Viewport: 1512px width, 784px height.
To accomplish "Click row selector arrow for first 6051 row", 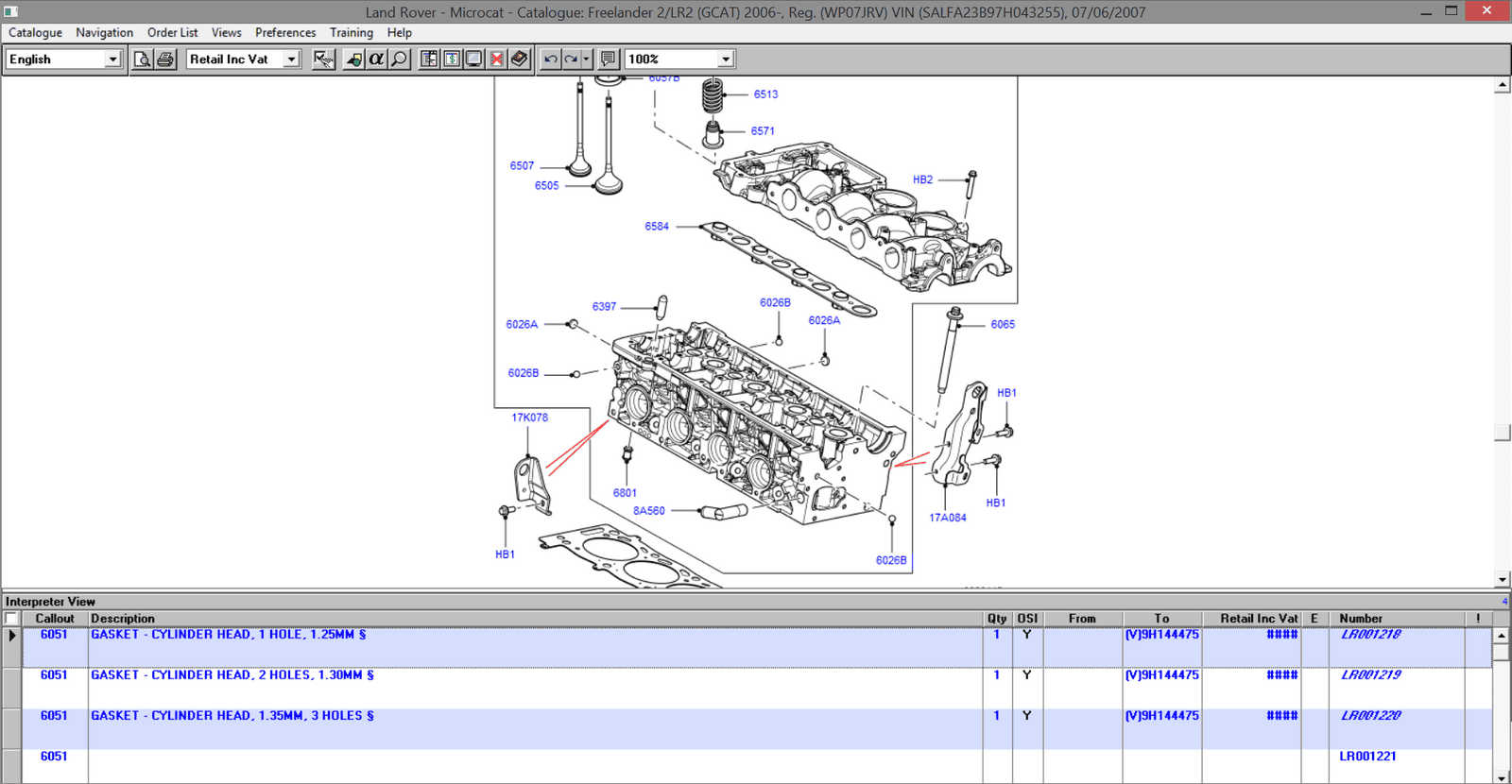I will click(11, 636).
